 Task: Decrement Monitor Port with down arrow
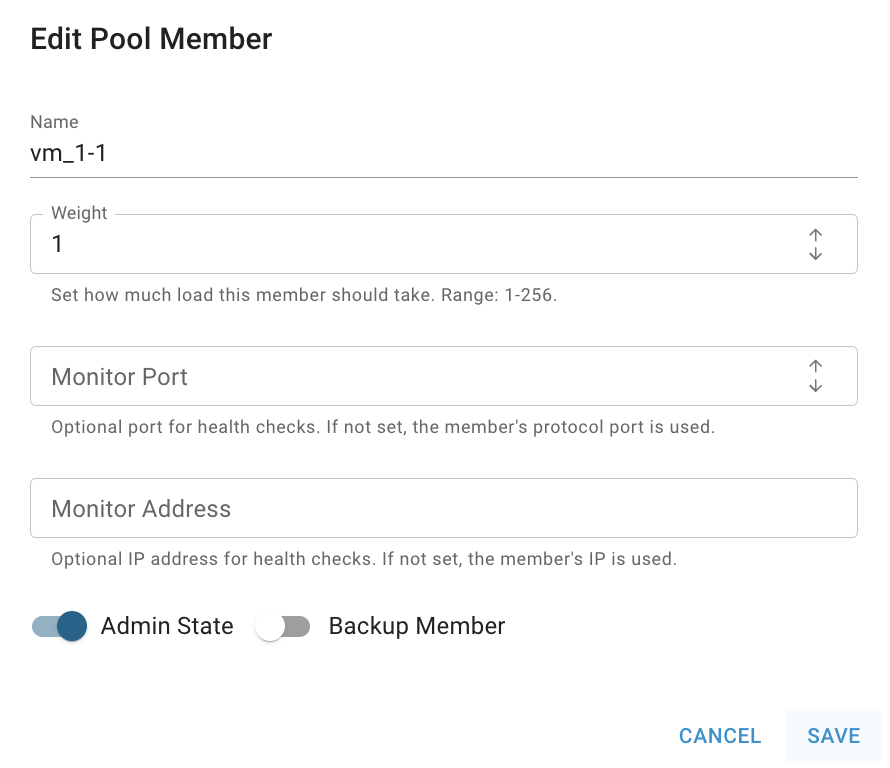point(816,386)
